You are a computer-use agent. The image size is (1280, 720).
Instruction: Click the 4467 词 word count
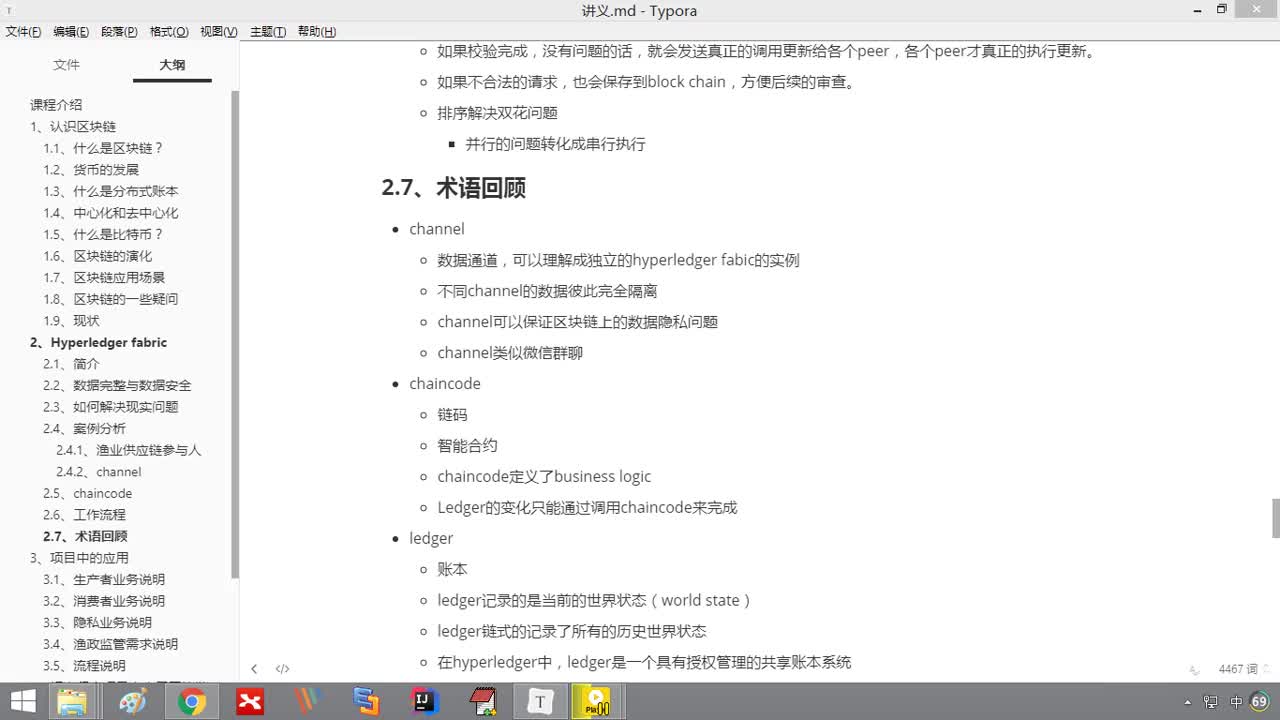pos(1238,669)
